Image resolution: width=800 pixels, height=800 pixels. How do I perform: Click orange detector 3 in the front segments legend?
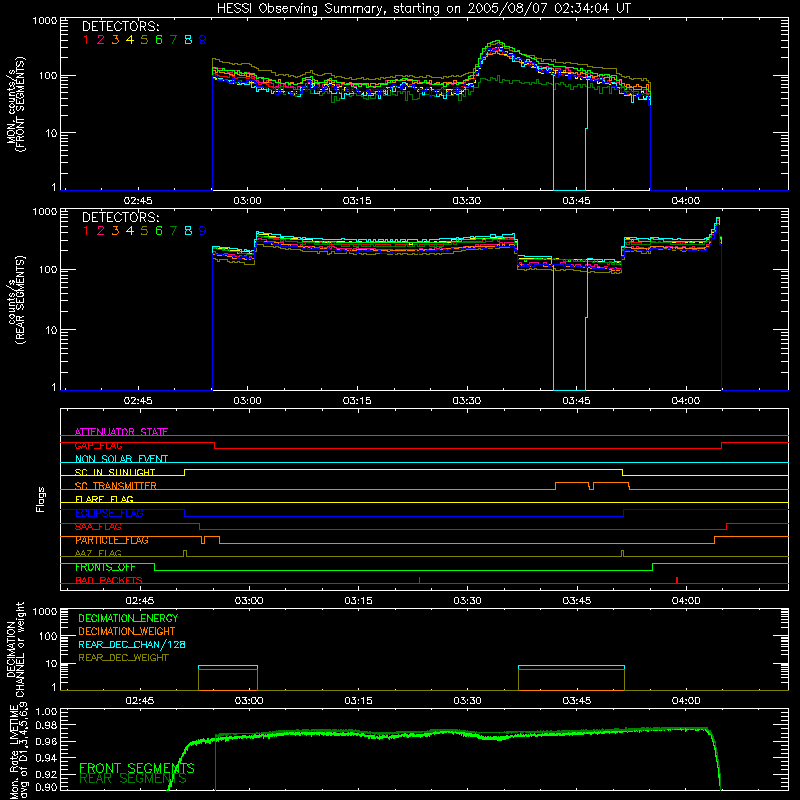tap(115, 40)
